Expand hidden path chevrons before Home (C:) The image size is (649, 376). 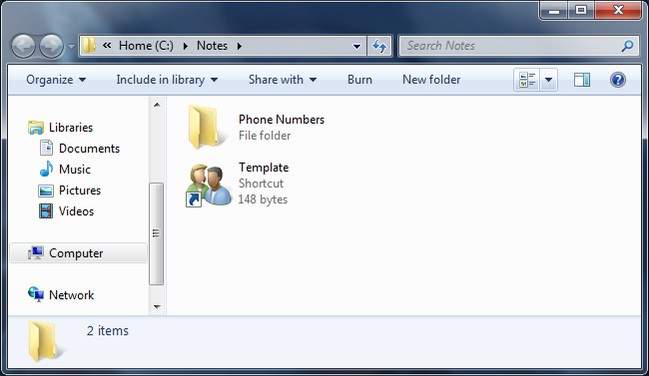click(107, 45)
